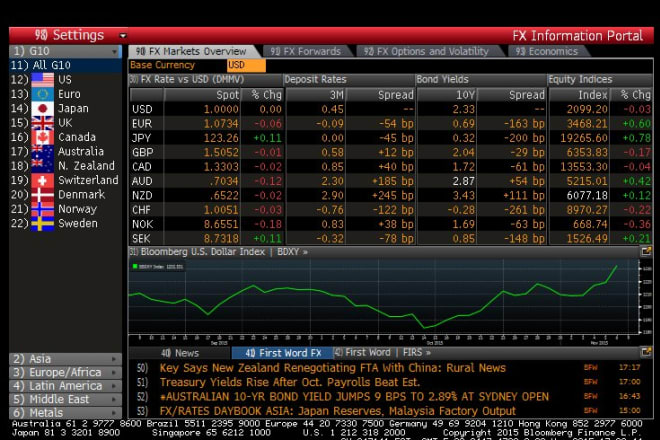Click the Japan flag icon
This screenshot has width=660, height=440.
[43, 108]
